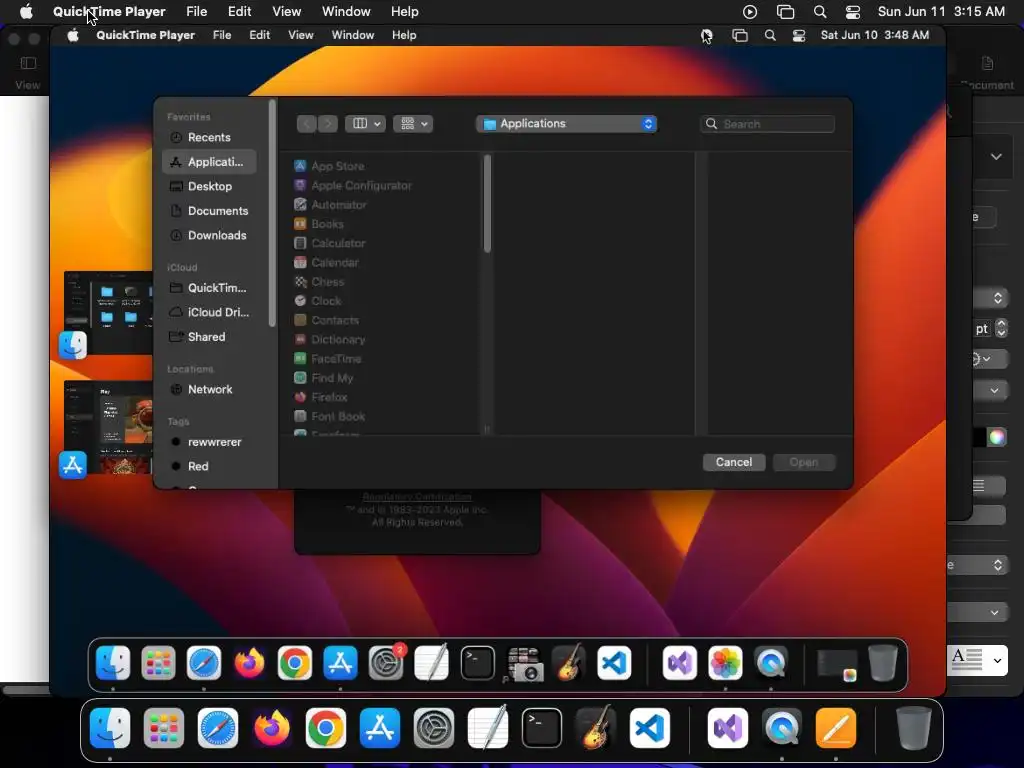Open Pages in the bottom dock
The image size is (1024, 768).
(x=836, y=728)
